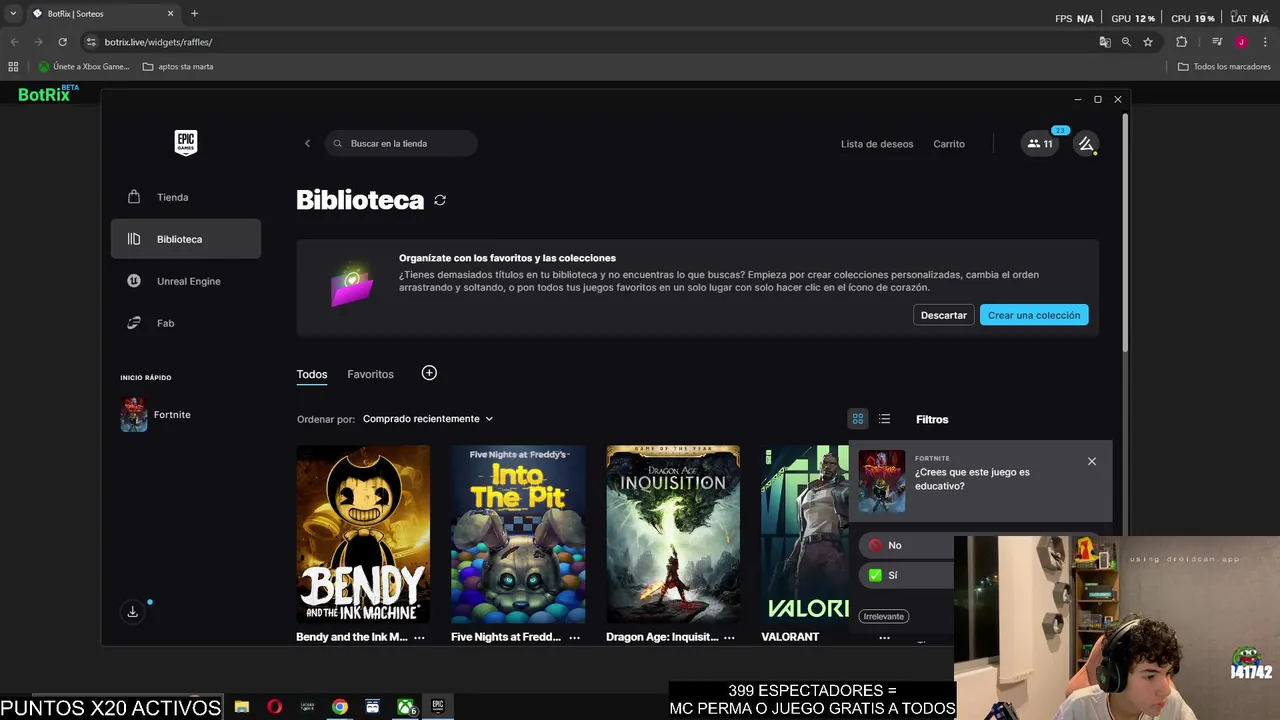Open Epic Games Launcher from taskbar
The image size is (1280, 720).
(x=438, y=707)
